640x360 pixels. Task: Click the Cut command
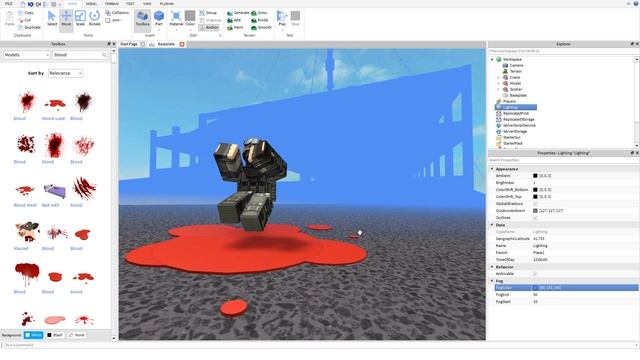pos(25,20)
